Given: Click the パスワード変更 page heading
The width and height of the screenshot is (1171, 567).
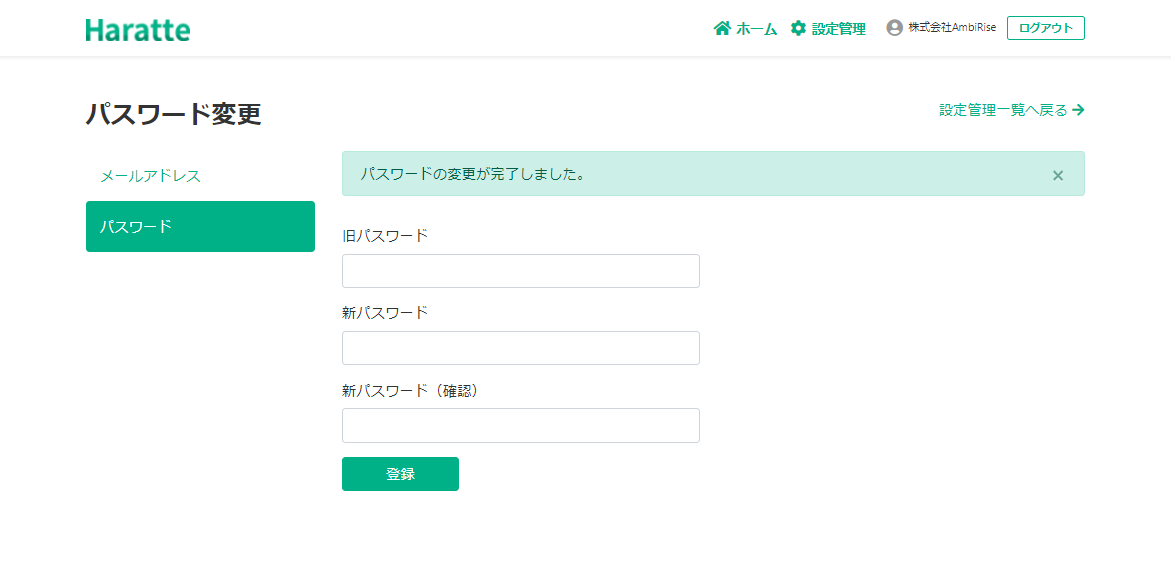Looking at the screenshot, I should click(173, 114).
